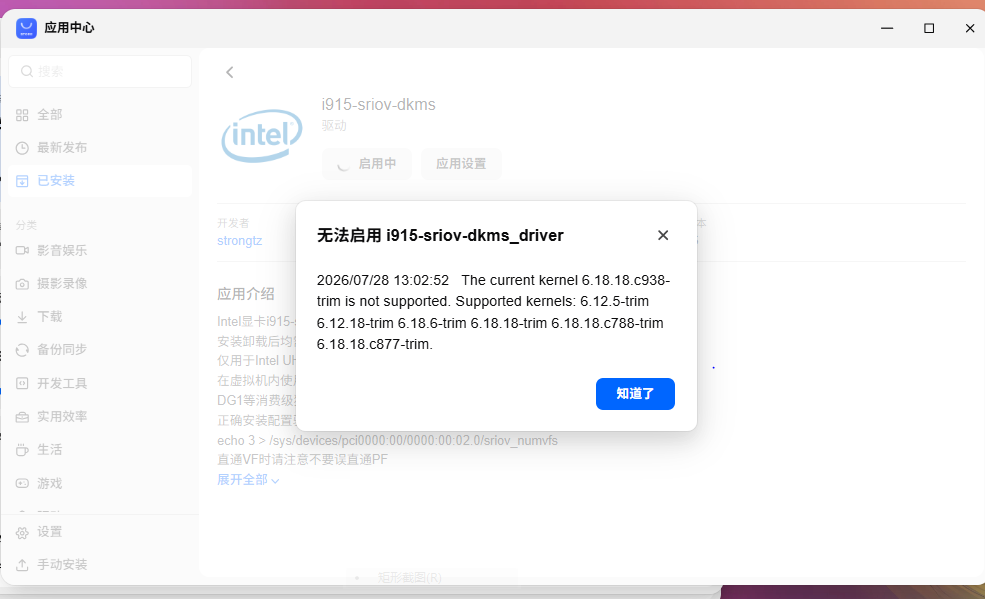Open 最新发布 section
Image resolution: width=985 pixels, height=599 pixels.
click(100, 148)
